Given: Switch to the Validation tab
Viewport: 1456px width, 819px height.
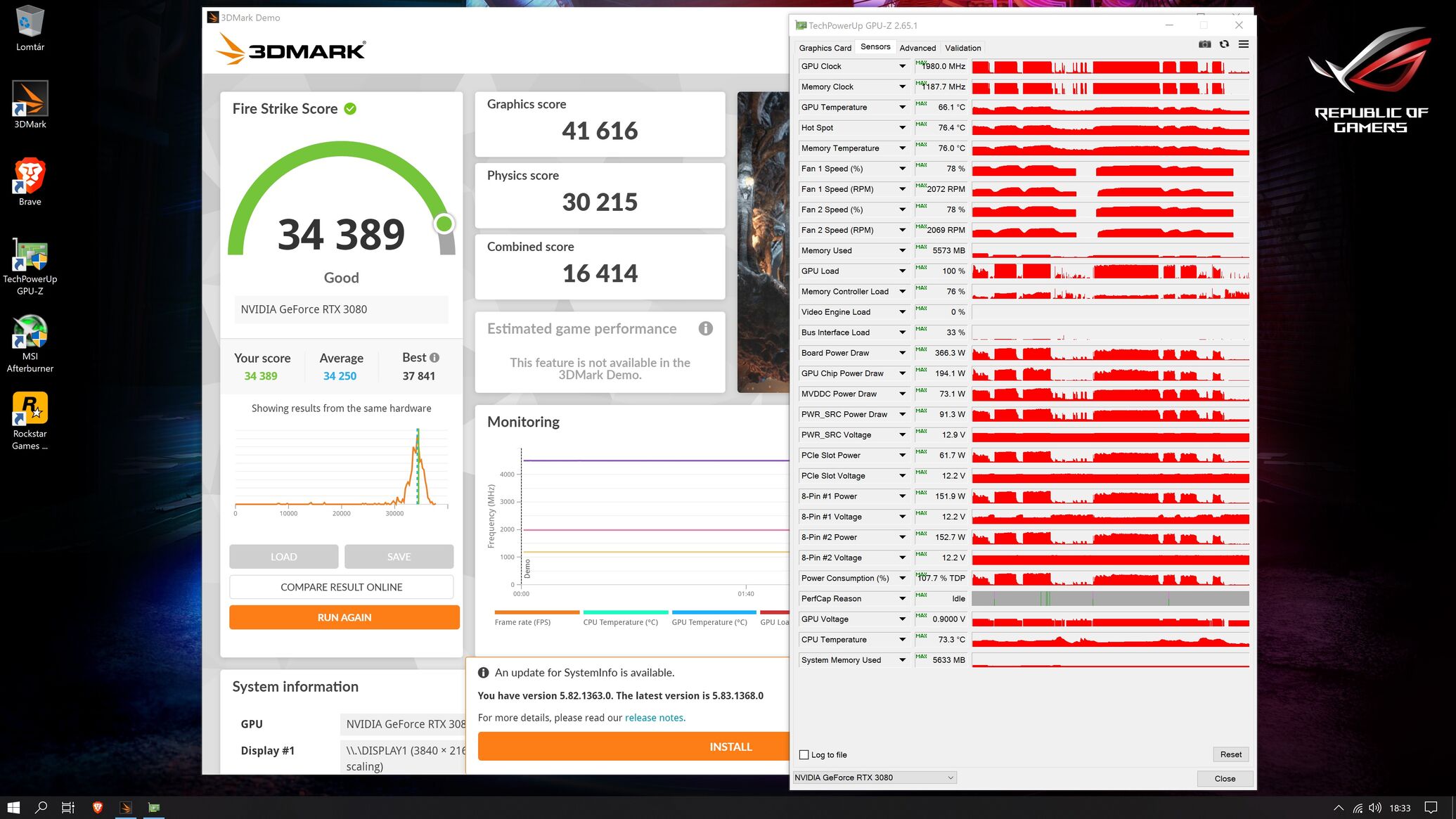Looking at the screenshot, I should (962, 48).
